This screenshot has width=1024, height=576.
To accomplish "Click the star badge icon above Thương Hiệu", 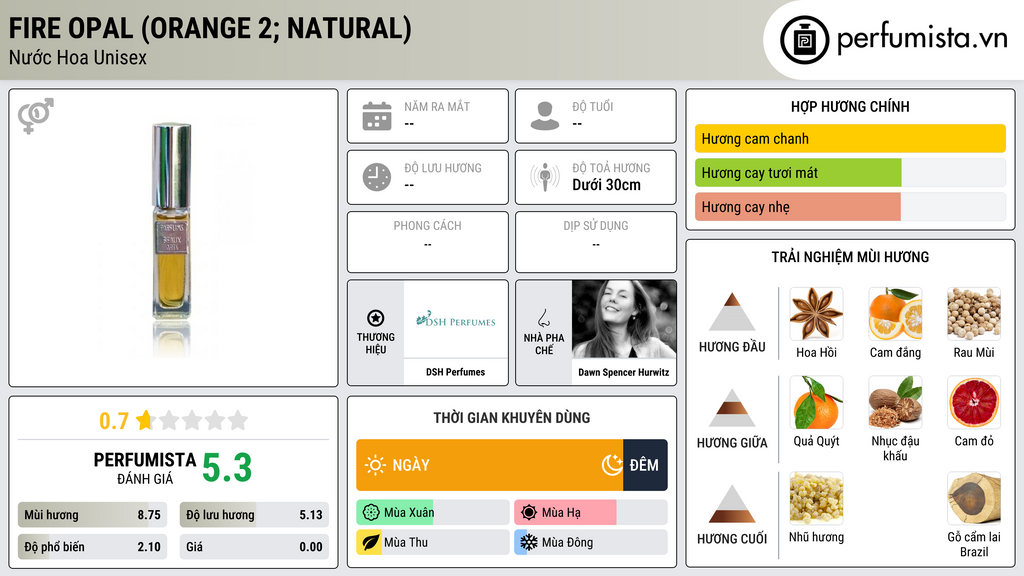I will click(376, 318).
